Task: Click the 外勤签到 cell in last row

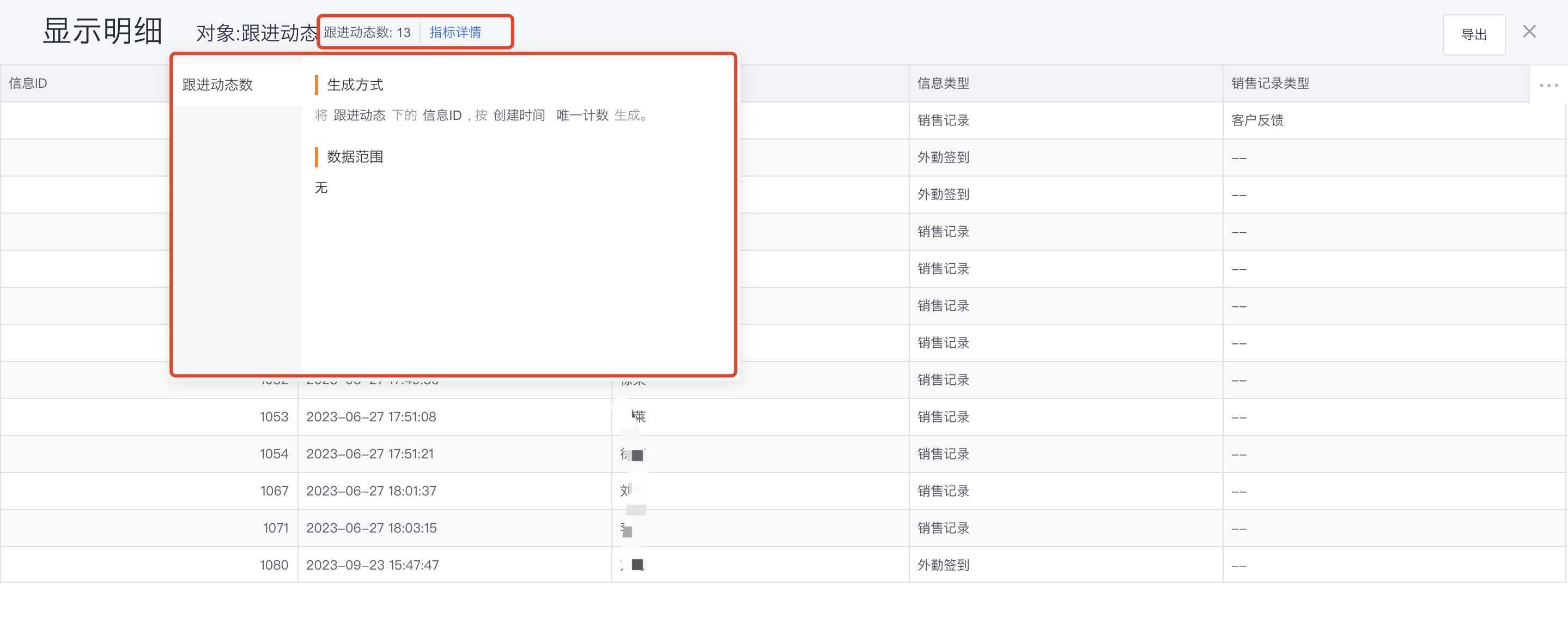Action: click(943, 565)
